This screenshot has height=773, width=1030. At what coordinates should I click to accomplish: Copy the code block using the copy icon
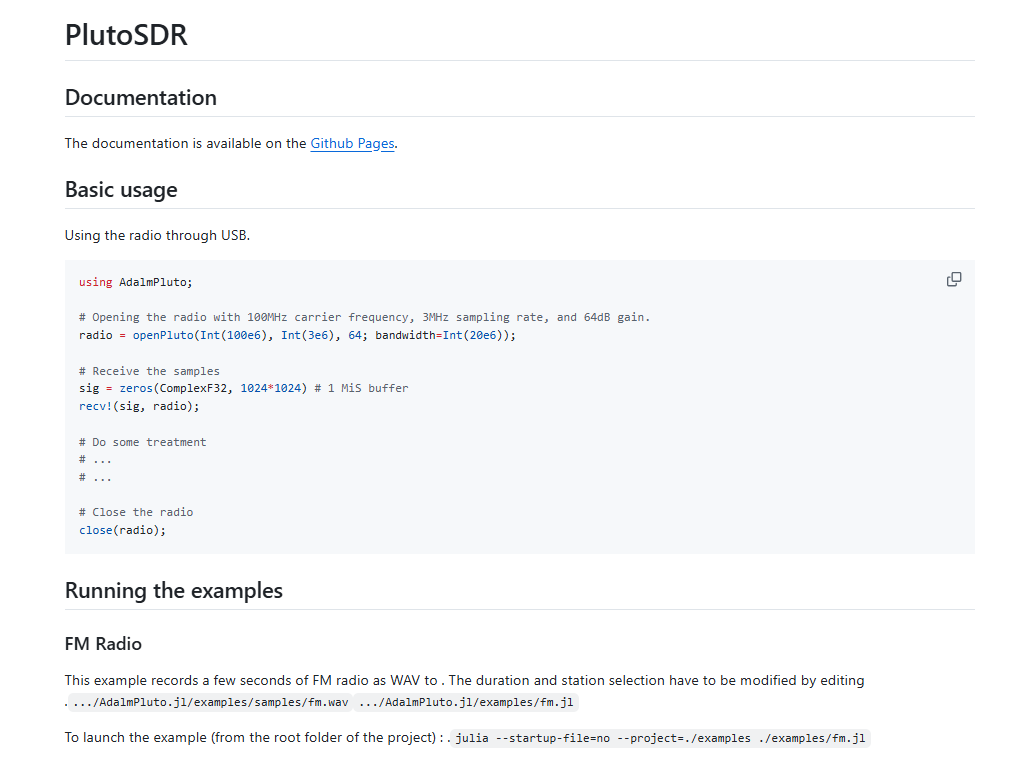pyautogui.click(x=954, y=280)
